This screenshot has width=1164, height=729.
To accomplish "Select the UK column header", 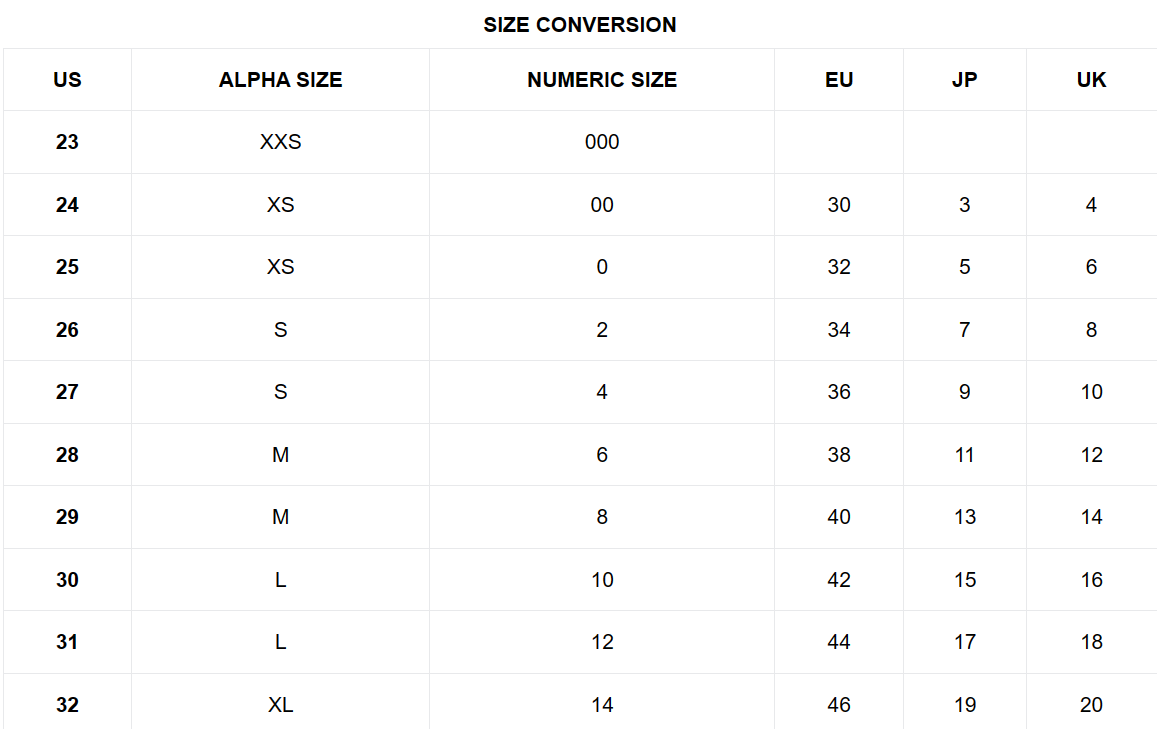I will (1091, 80).
